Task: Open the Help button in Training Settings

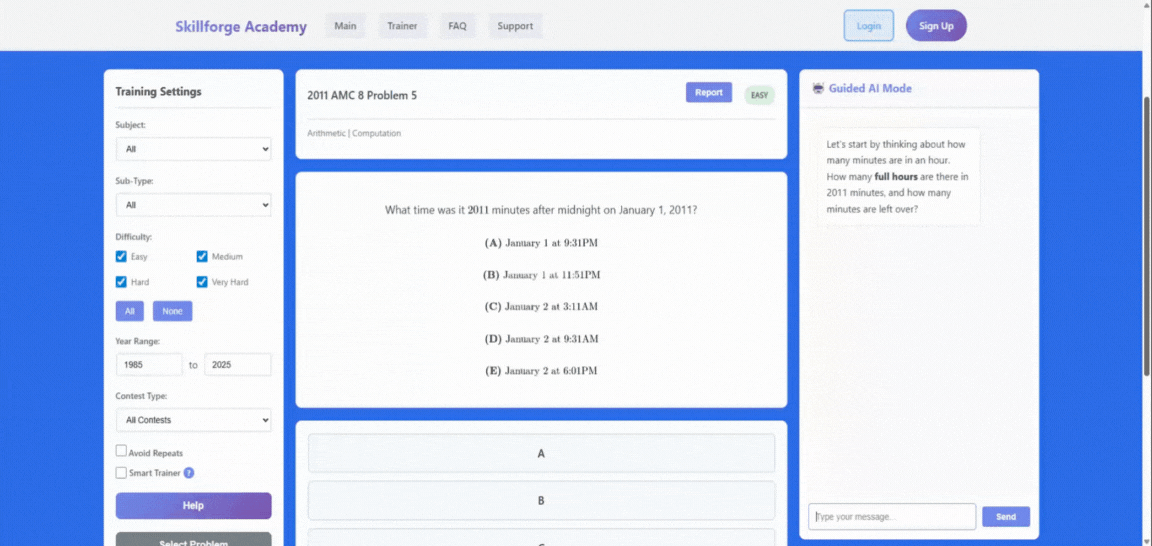Action: point(193,506)
